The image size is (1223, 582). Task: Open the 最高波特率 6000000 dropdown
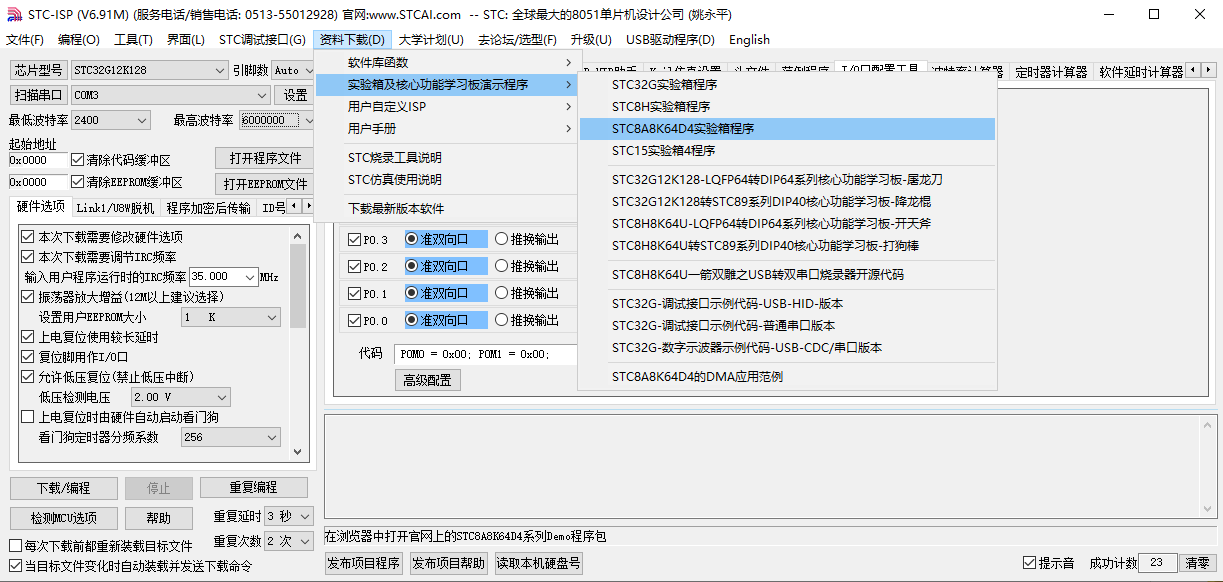click(x=277, y=120)
